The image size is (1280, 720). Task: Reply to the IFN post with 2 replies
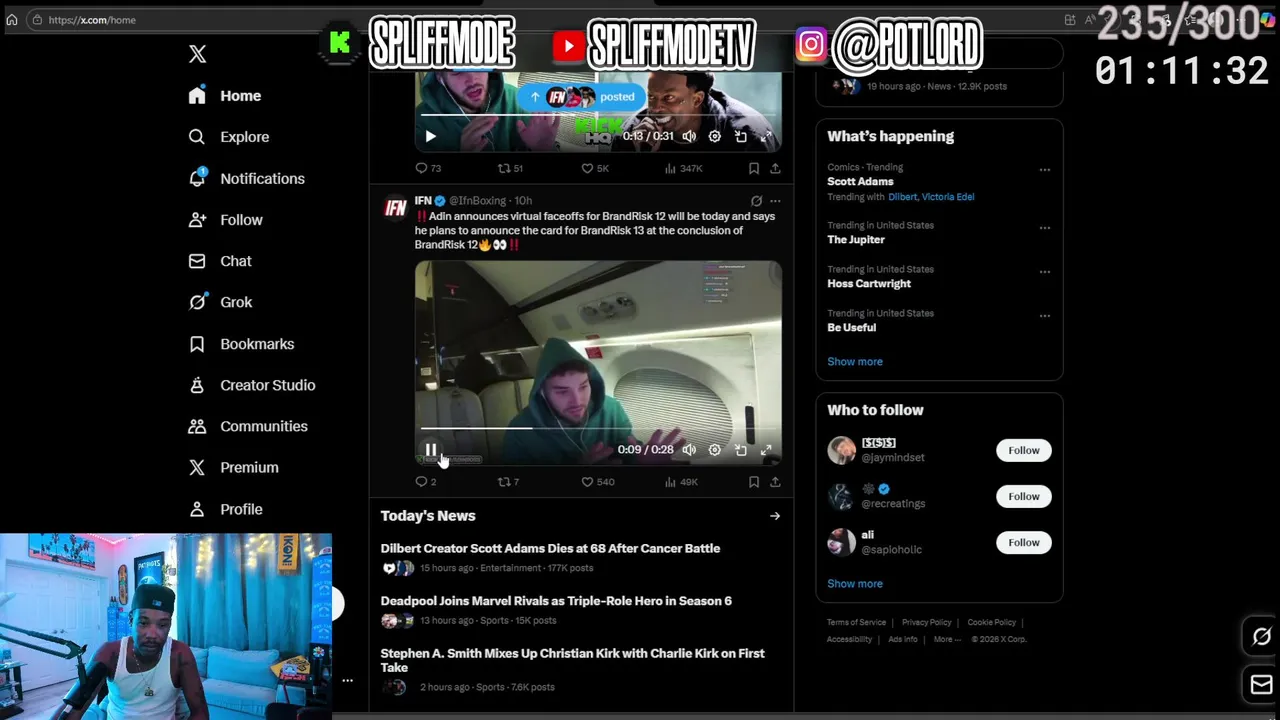(426, 482)
